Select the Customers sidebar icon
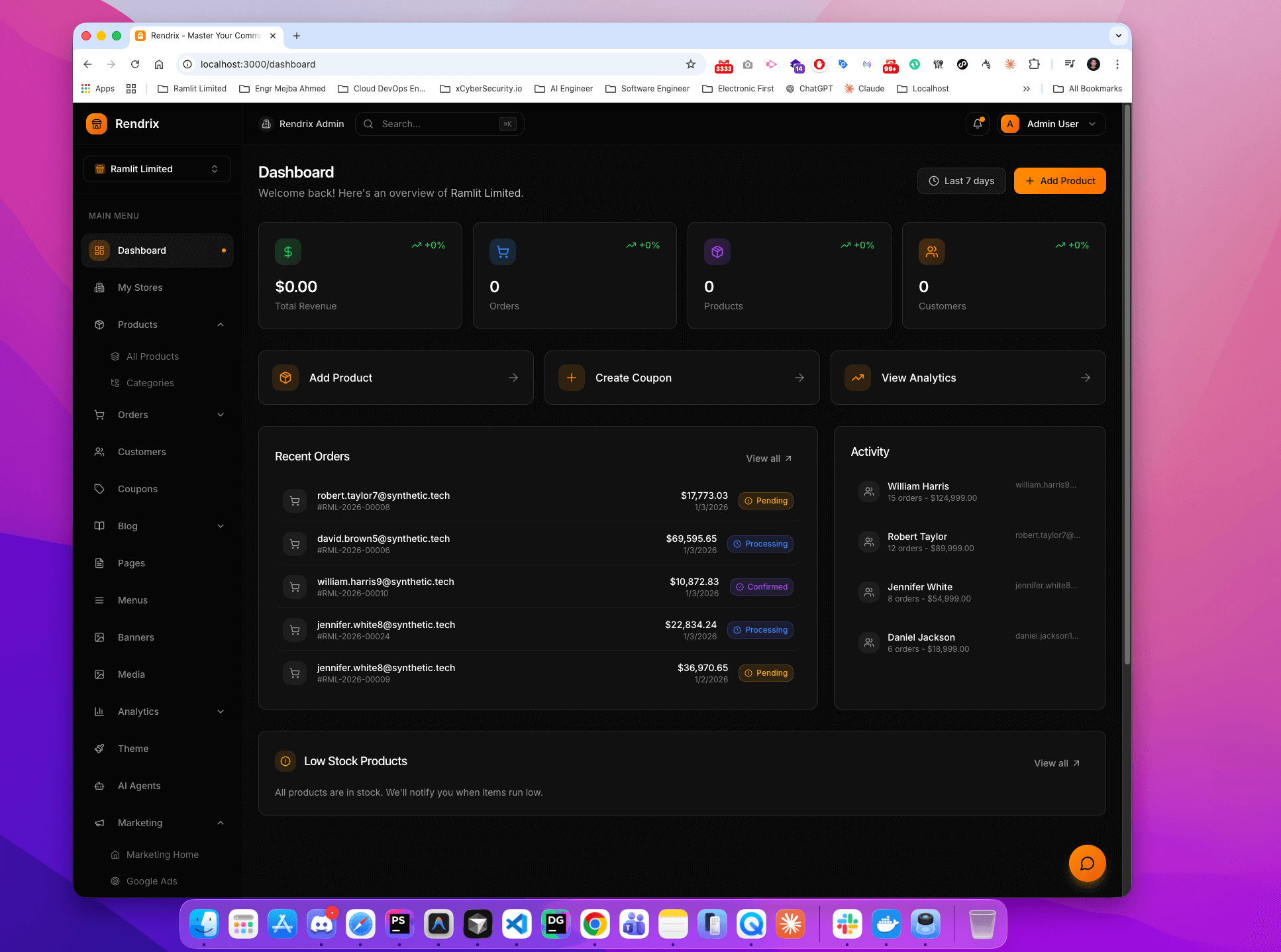This screenshot has width=1281, height=952. [99, 451]
